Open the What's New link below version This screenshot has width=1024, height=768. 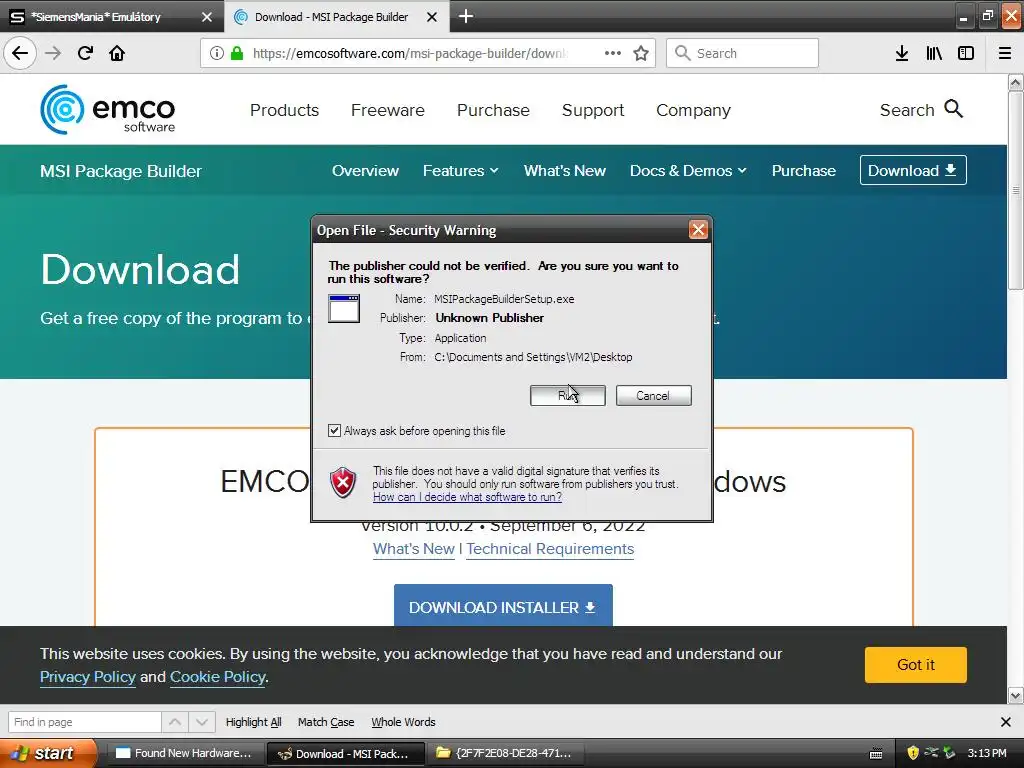click(x=413, y=549)
